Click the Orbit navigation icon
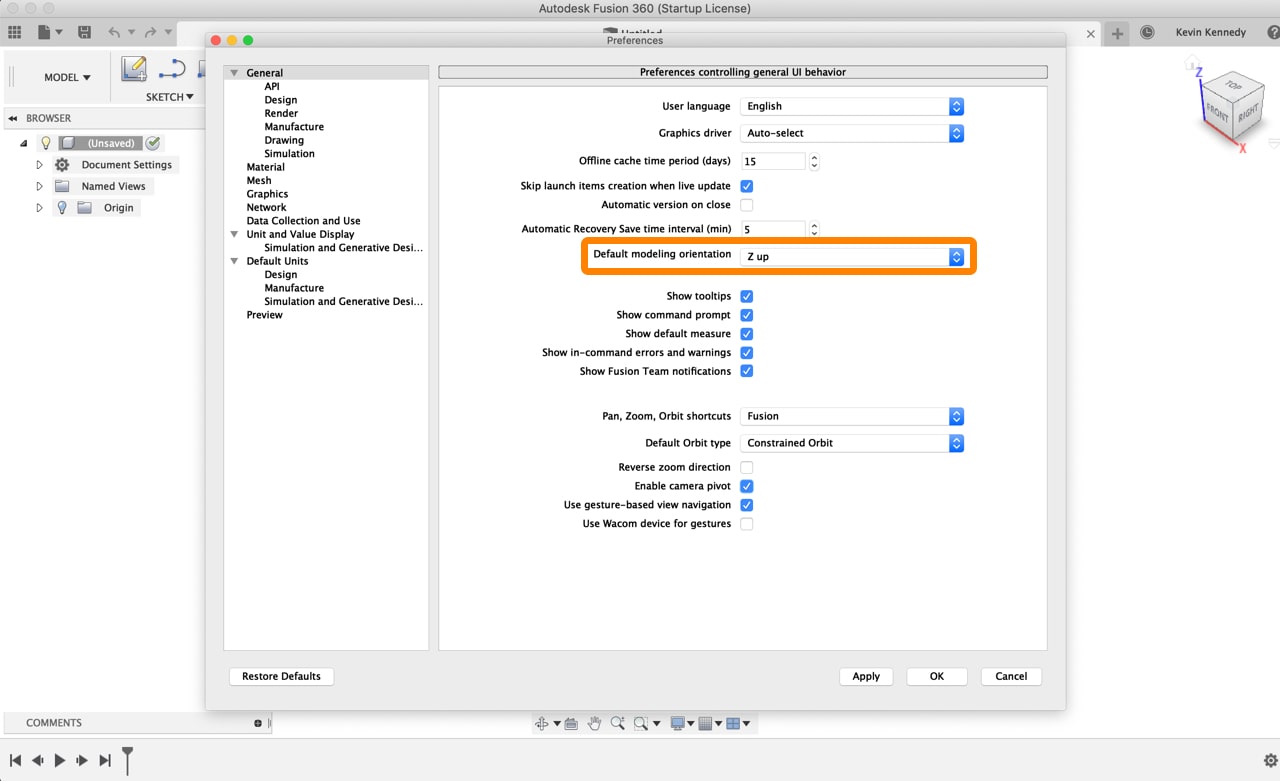The height and width of the screenshot is (781, 1280). tap(542, 723)
